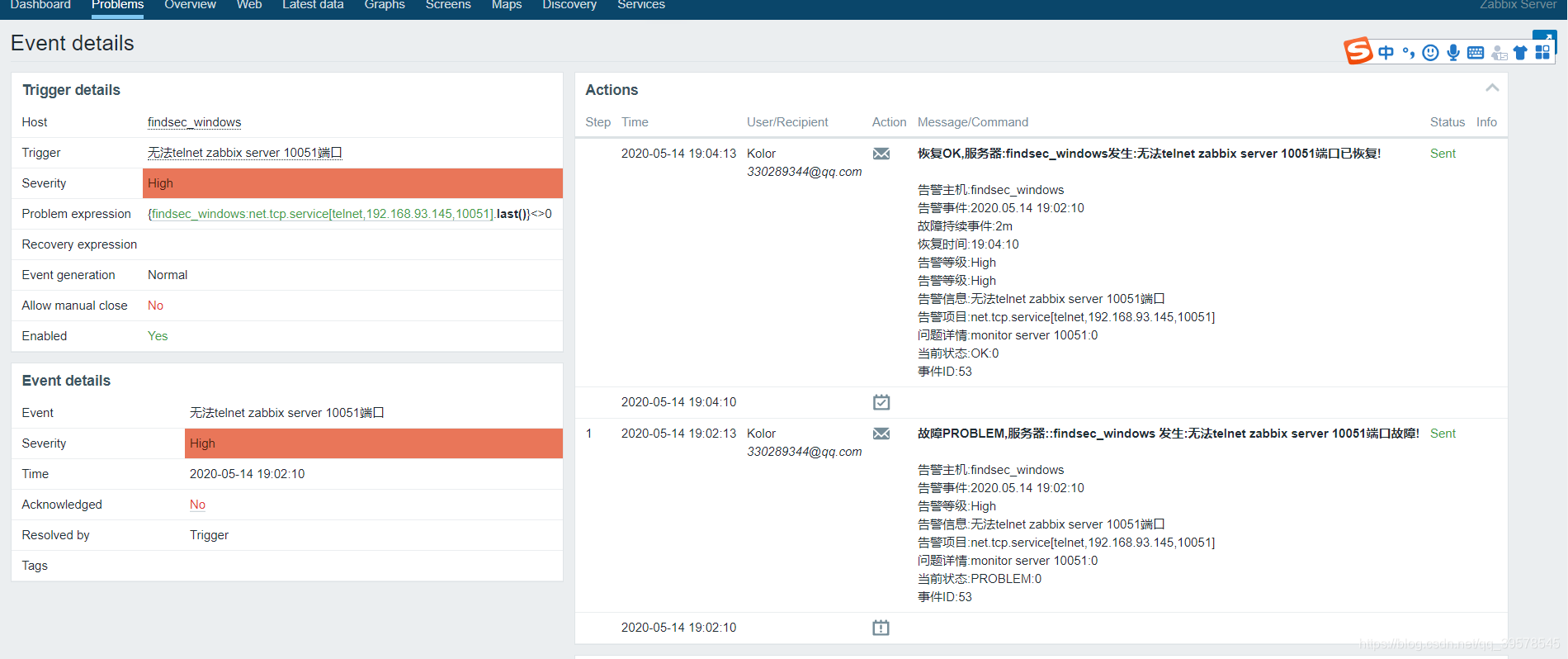Click Kolor user in step 1 row
The height and width of the screenshot is (659, 1568).
[x=761, y=434]
